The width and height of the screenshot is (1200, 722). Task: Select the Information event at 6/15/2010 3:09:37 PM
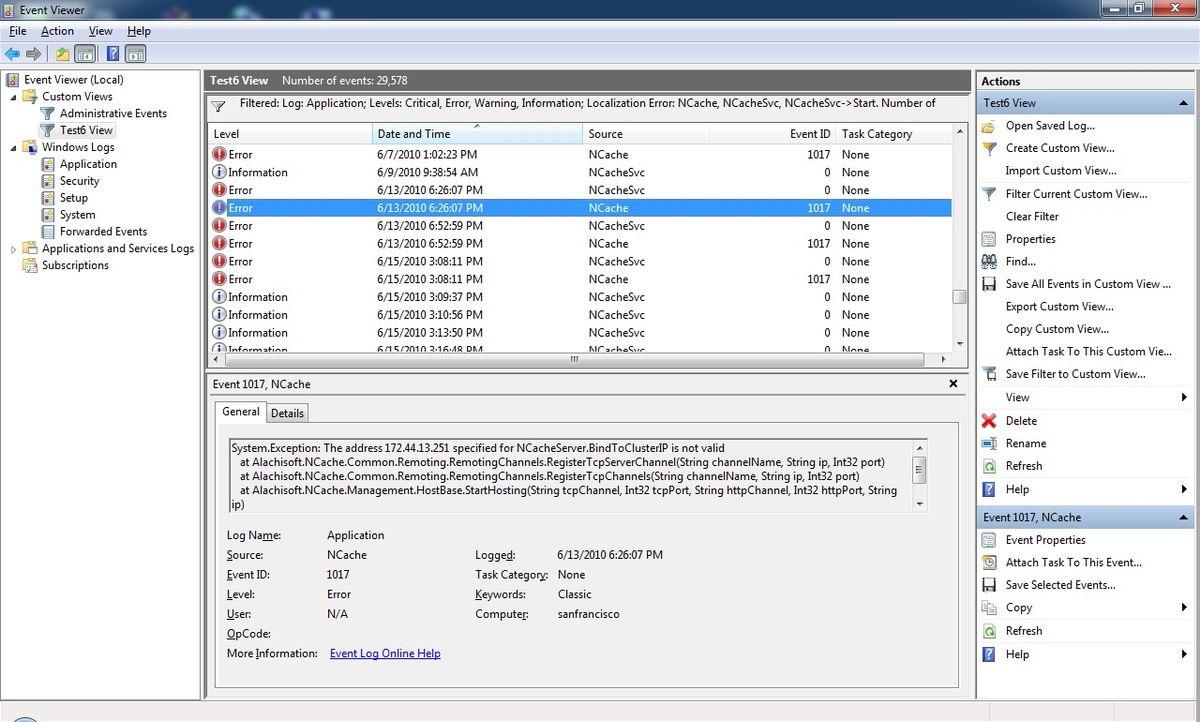(x=580, y=297)
